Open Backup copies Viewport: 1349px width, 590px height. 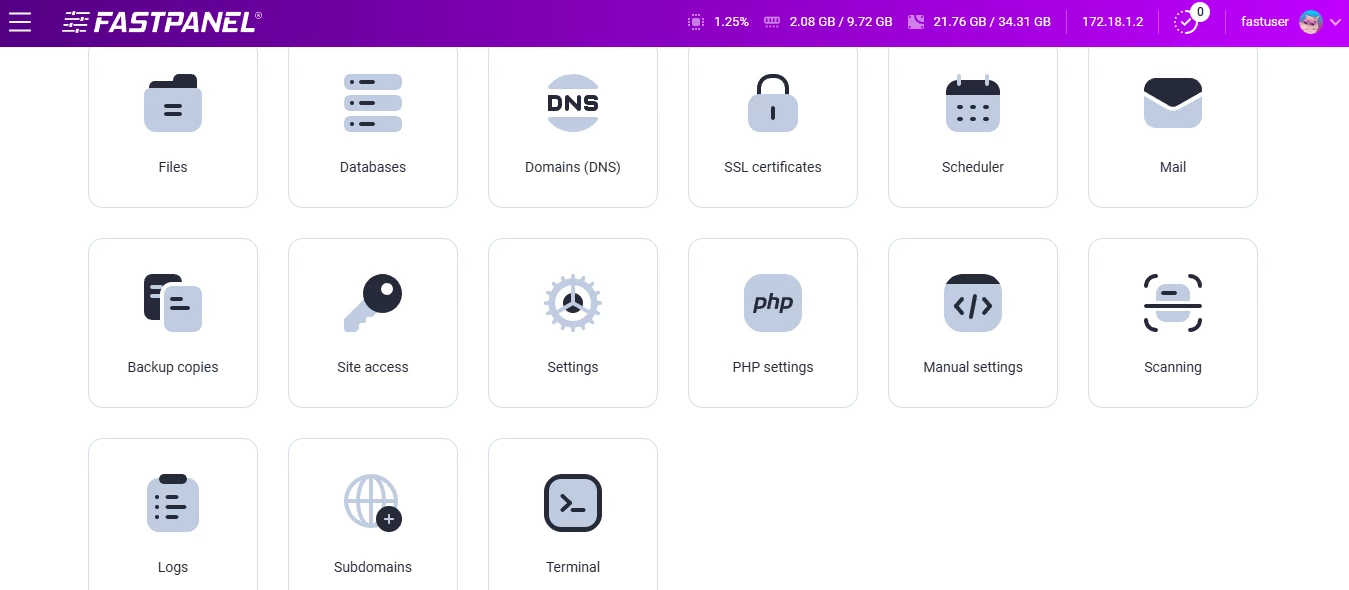pyautogui.click(x=172, y=320)
